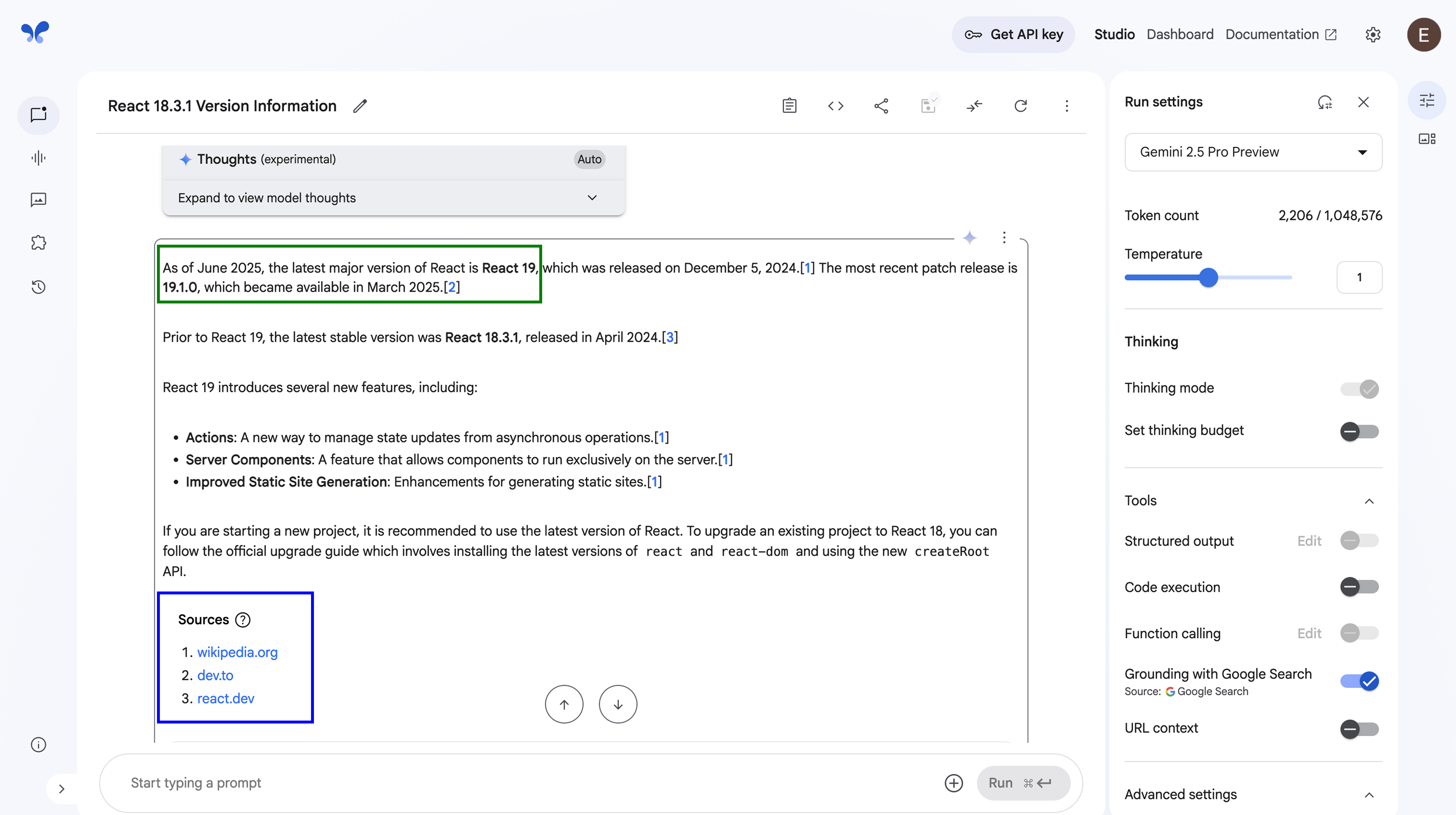Open the Gemini 2.5 Pro Preview model dropdown
The width and height of the screenshot is (1456, 815).
coord(1253,152)
